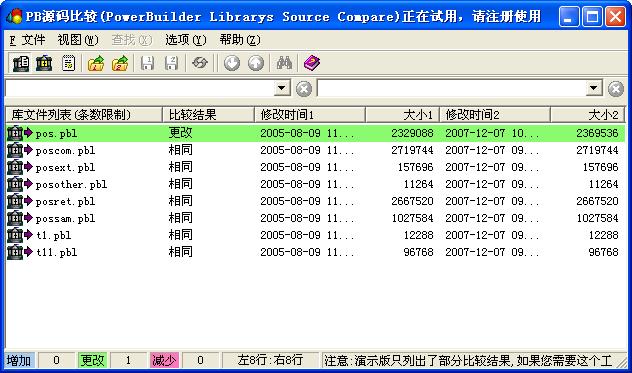Open the purple help book icon

[x=312, y=63]
